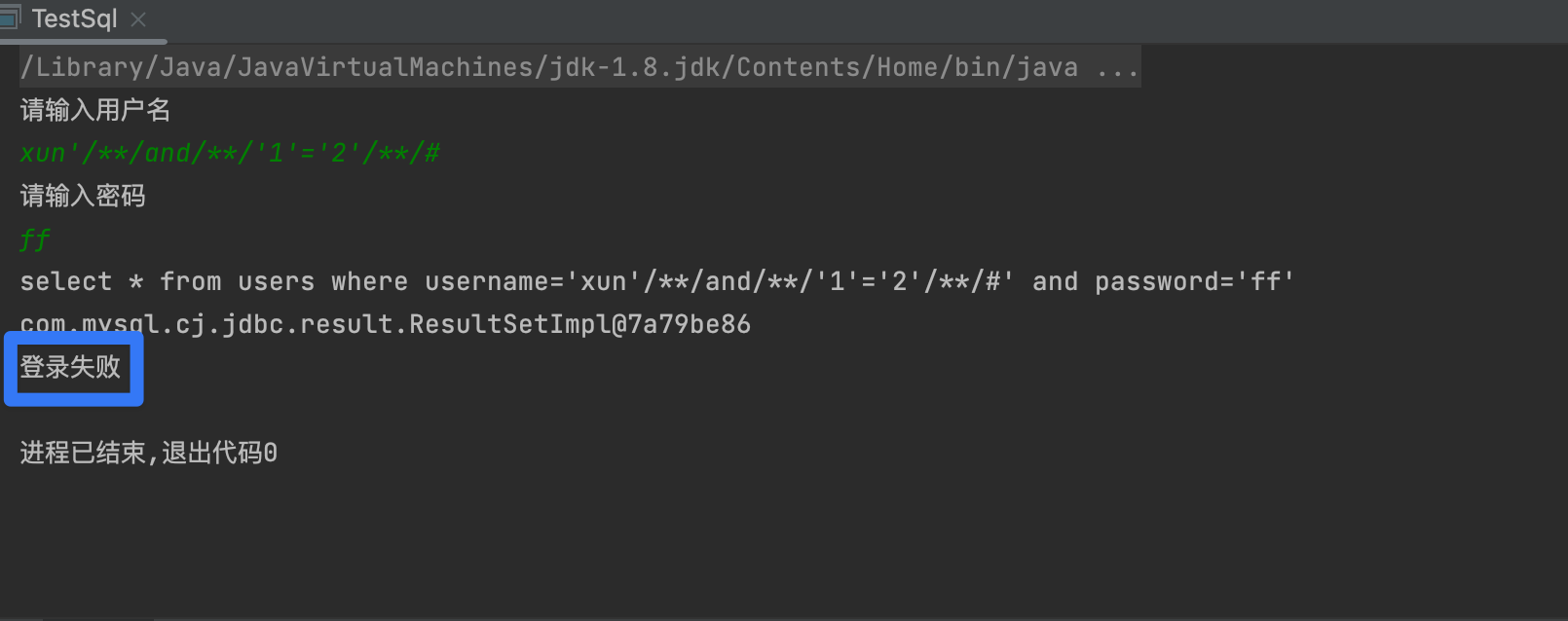Click the 请输入用户名 prompt line
This screenshot has height=621, width=1568.
coord(95,110)
